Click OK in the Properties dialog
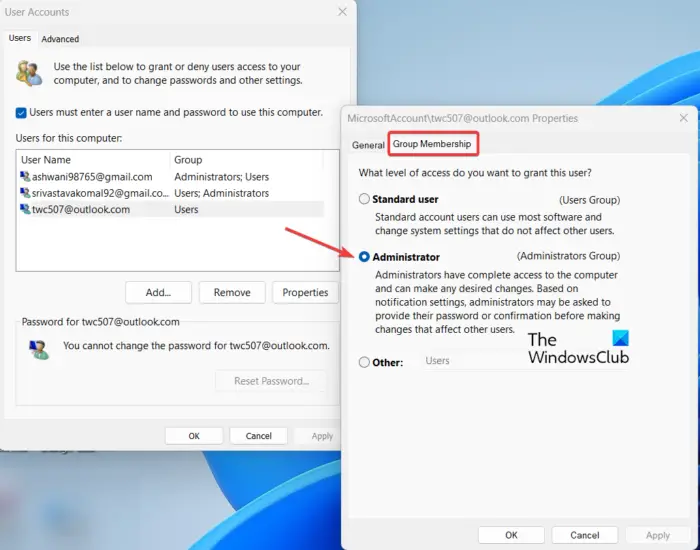This screenshot has width=700, height=550. (511, 535)
